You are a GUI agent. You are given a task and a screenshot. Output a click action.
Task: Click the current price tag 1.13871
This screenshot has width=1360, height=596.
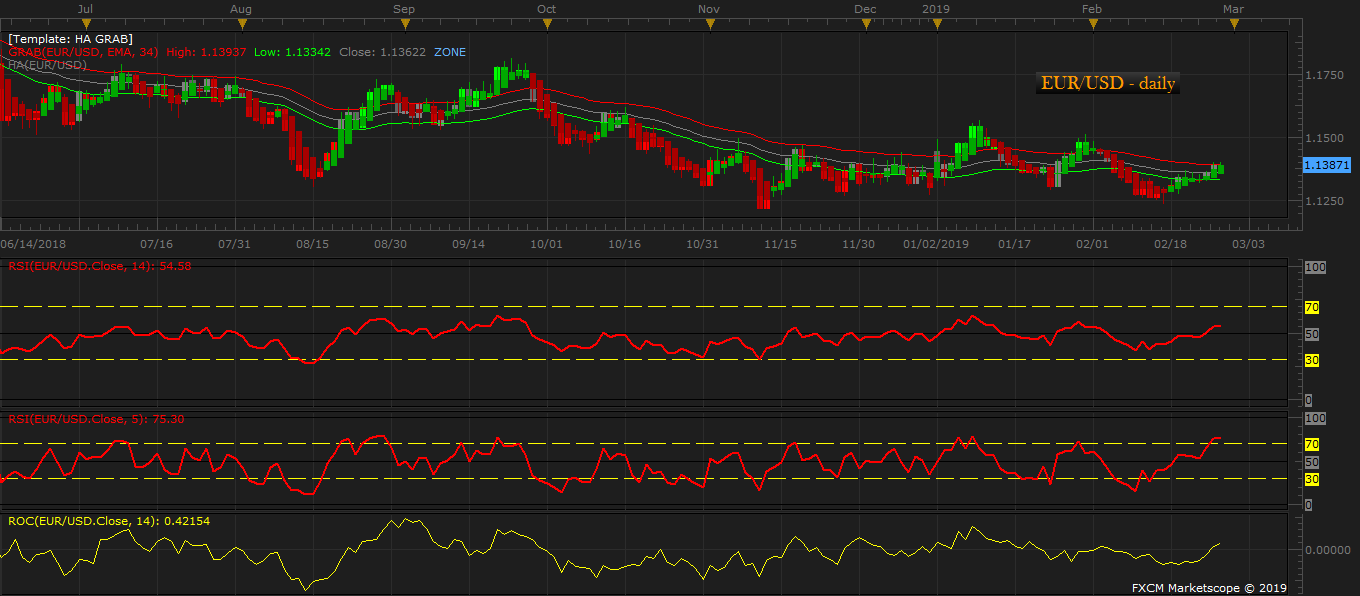1326,164
